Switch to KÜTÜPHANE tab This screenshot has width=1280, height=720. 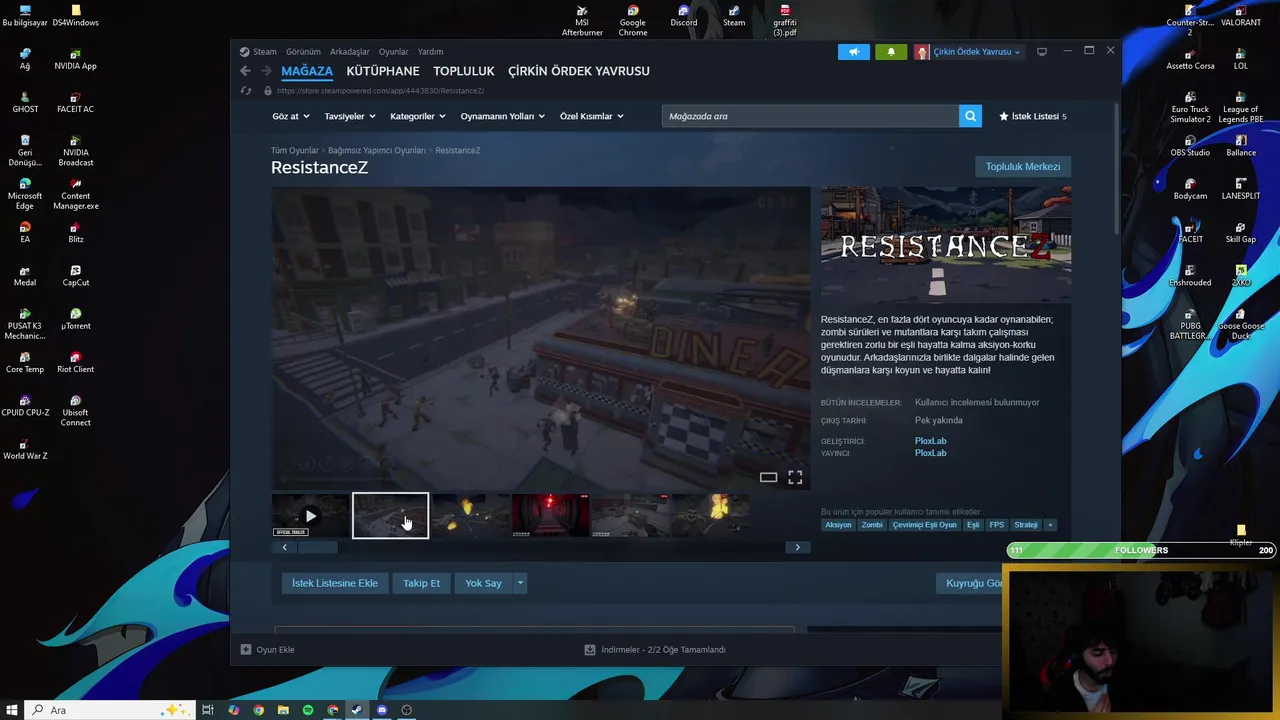383,71
